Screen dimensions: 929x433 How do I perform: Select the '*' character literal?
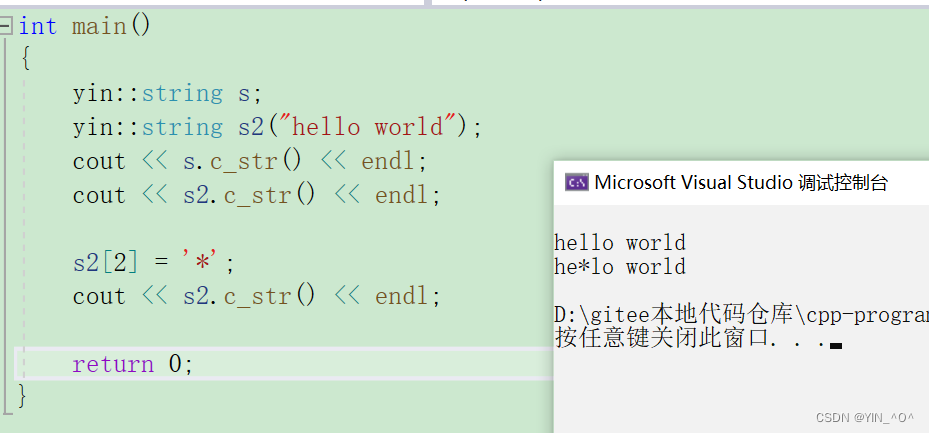tap(207, 263)
